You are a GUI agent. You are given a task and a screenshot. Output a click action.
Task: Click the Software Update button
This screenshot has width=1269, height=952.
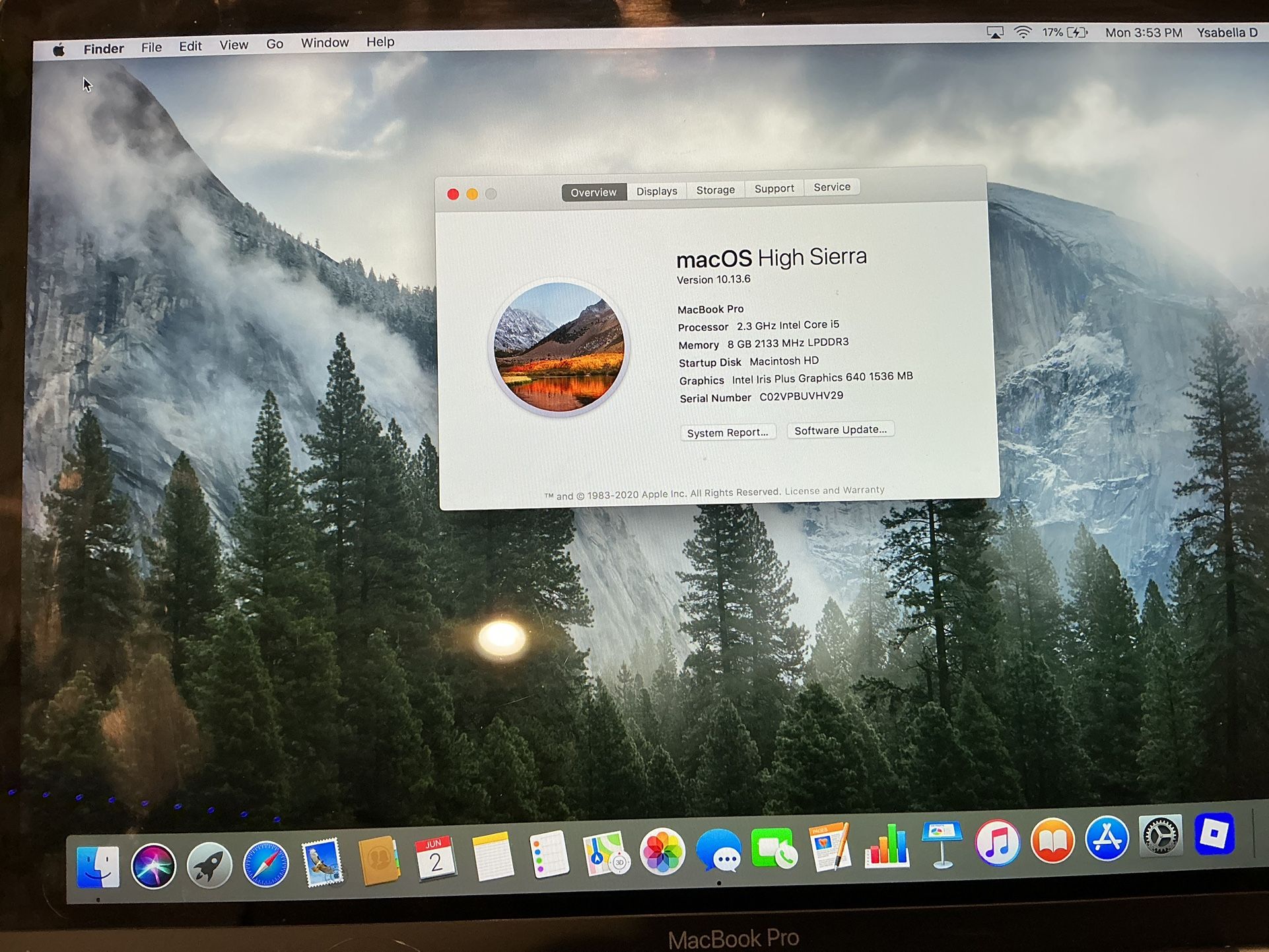click(x=840, y=430)
